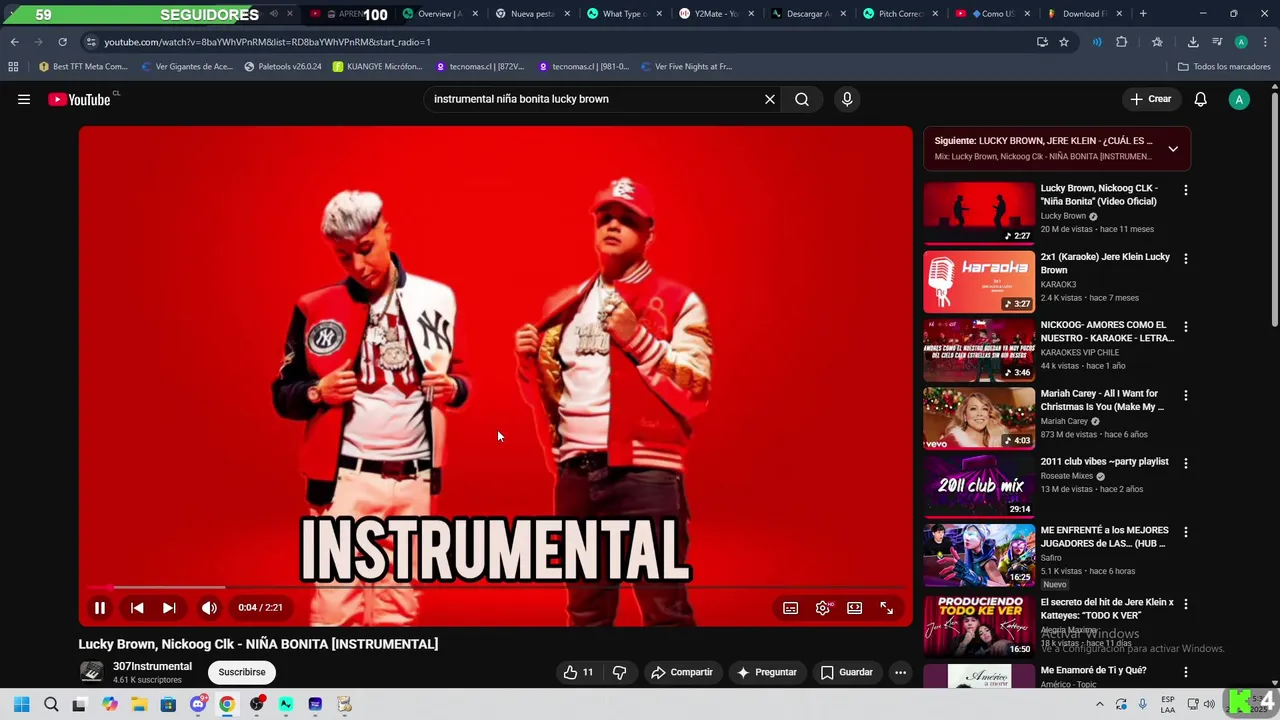Toggle subtitles in the player
1280x720 pixels.
790,608
